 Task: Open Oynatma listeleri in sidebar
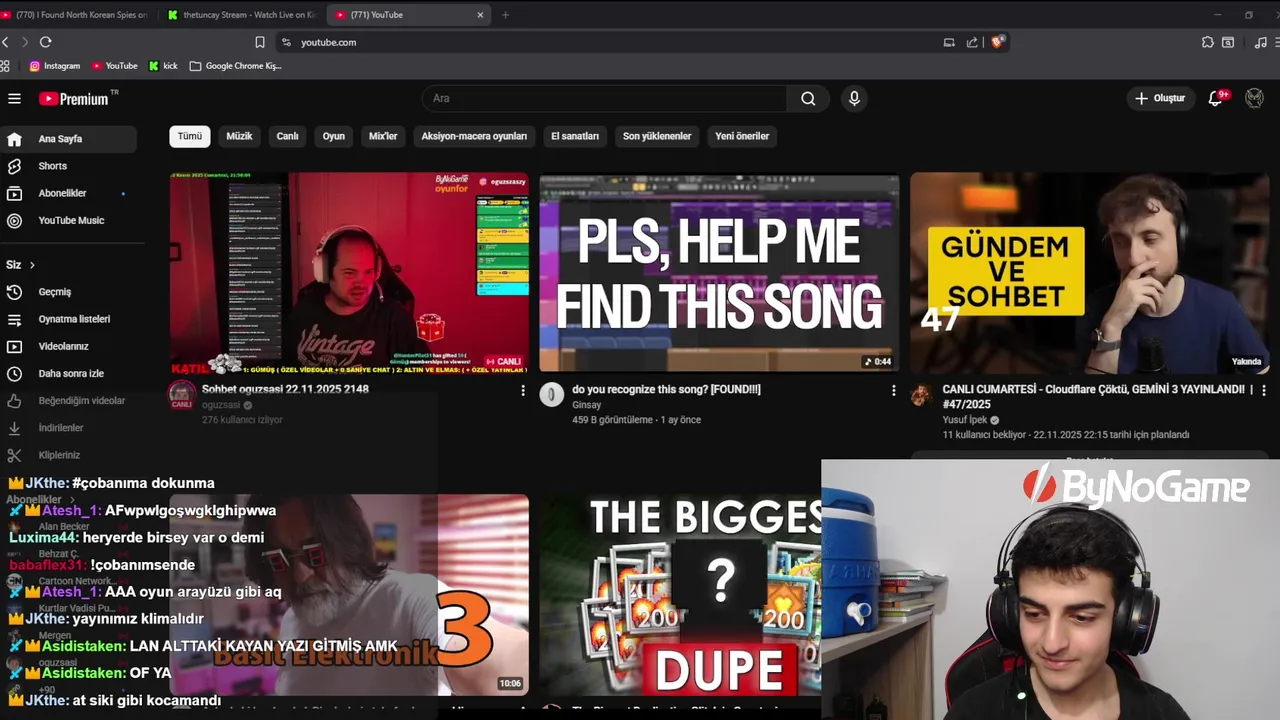tap(68, 319)
